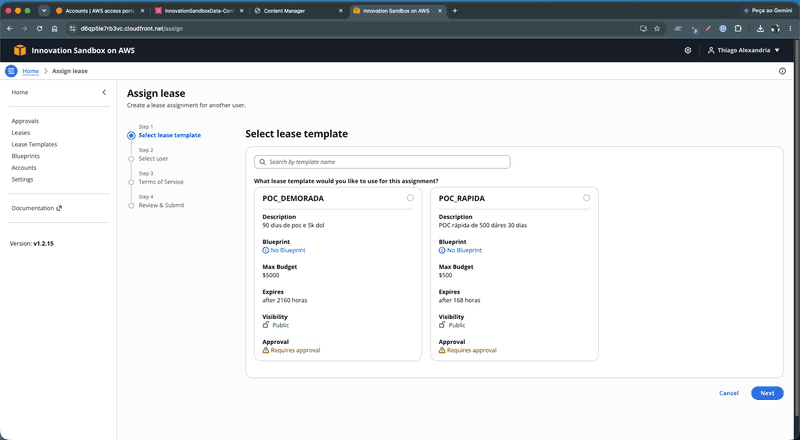The height and width of the screenshot is (440, 800).
Task: Close the Content Manager tab
Action: [341, 11]
